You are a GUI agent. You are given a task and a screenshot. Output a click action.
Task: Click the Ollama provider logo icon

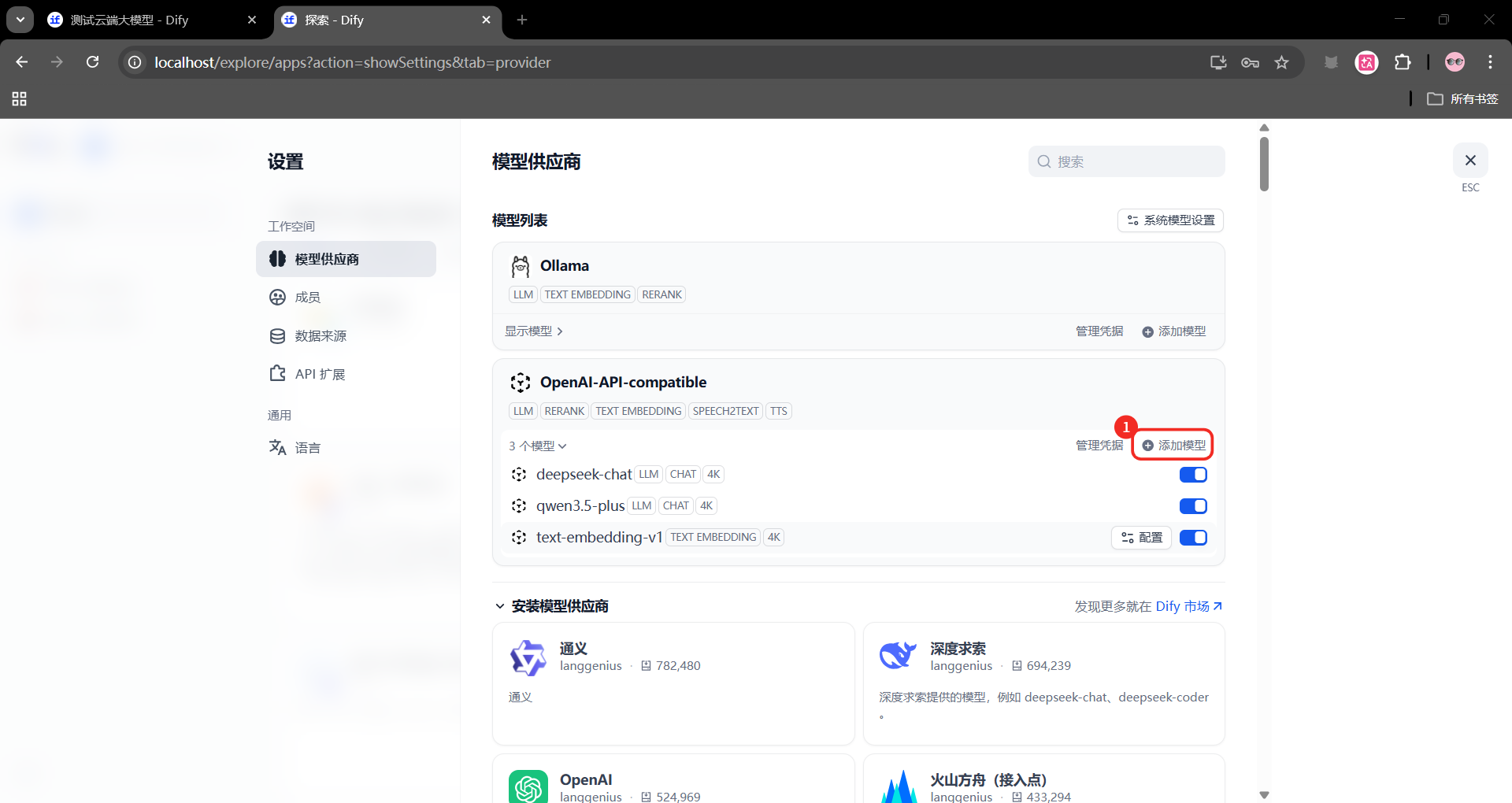click(x=521, y=267)
